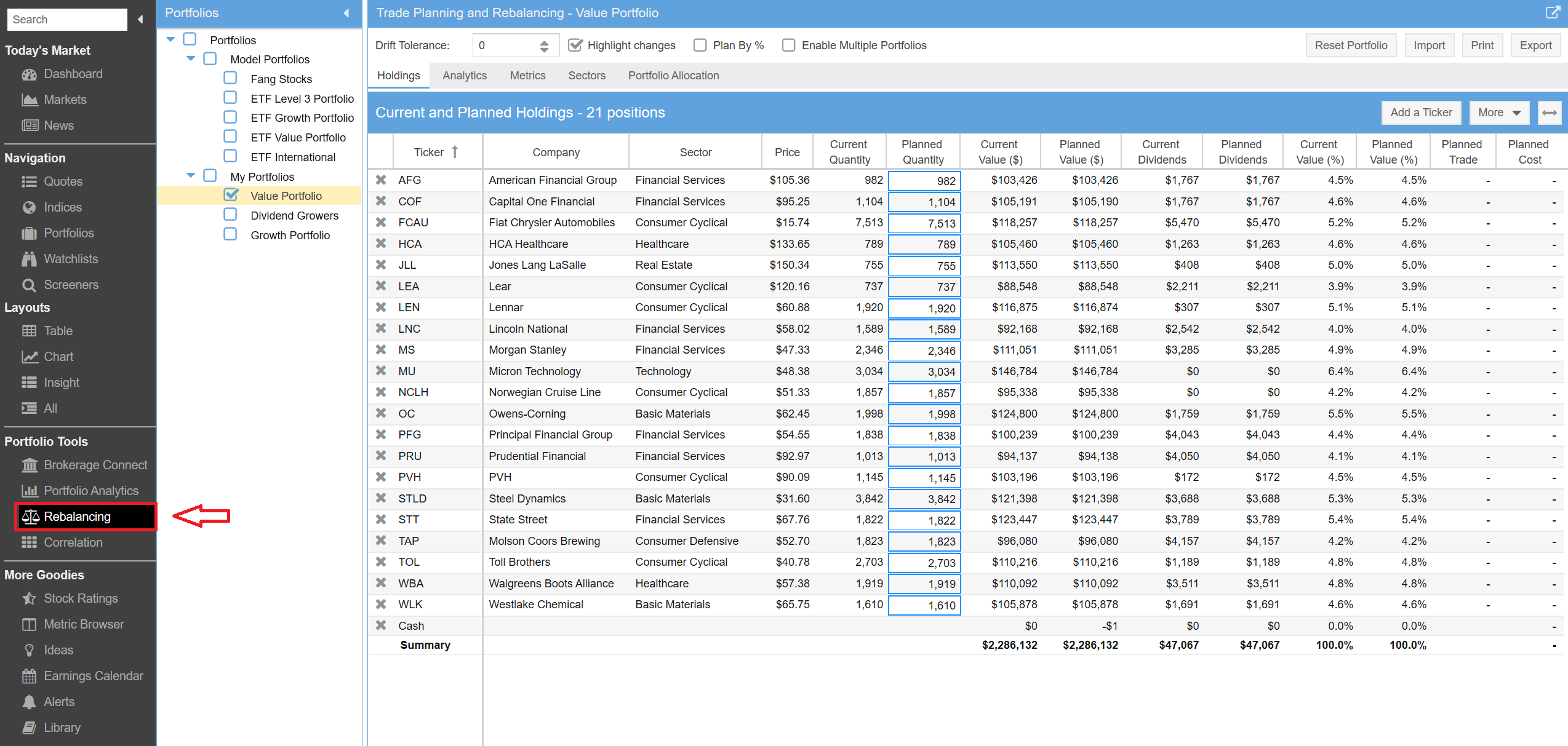Open the News newspaper icon
Screen dimensions: 1568x746
pos(29,125)
